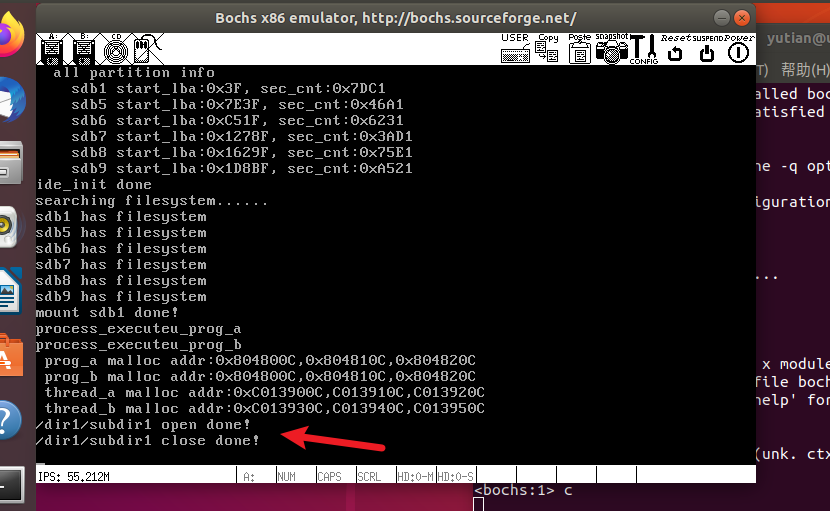Click the CAPS indicator in status bar
The height and width of the screenshot is (511, 830).
click(x=330, y=476)
